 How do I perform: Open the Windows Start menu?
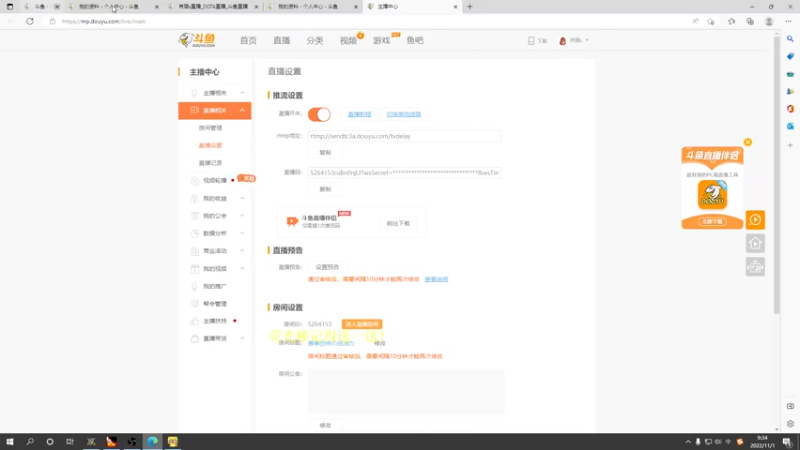[10, 442]
